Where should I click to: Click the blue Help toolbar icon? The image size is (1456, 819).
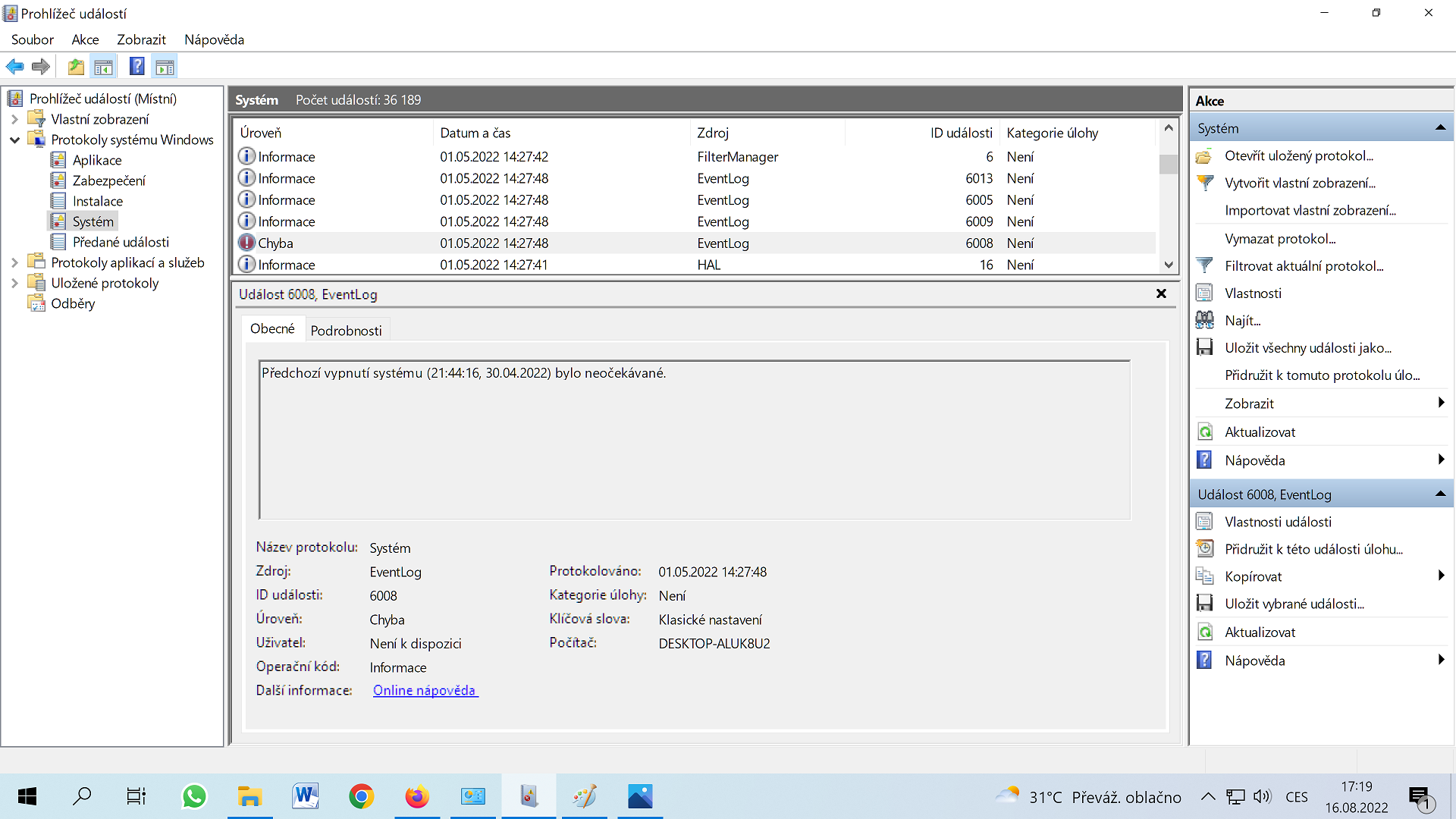pyautogui.click(x=136, y=67)
